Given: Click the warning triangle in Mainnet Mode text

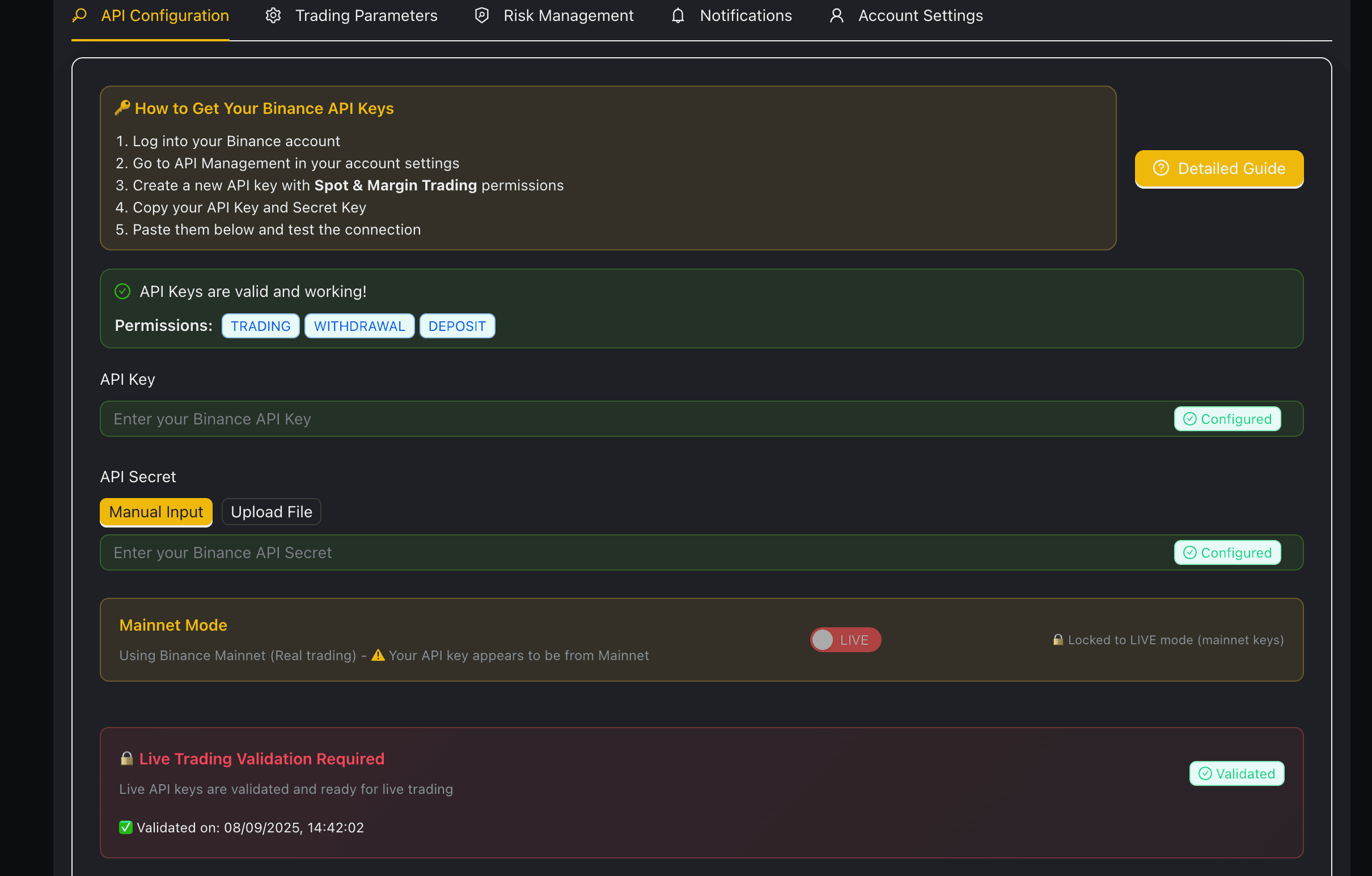Looking at the screenshot, I should [x=378, y=656].
